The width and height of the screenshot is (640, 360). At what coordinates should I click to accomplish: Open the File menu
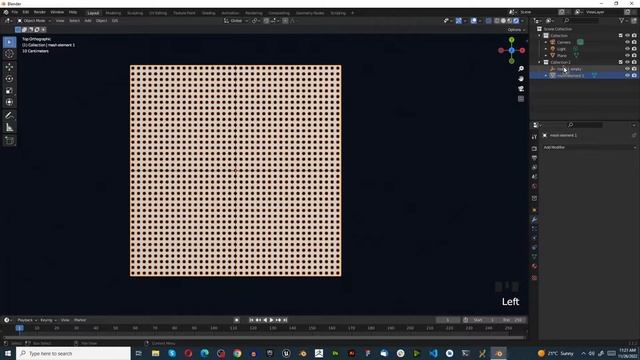click(x=15, y=12)
